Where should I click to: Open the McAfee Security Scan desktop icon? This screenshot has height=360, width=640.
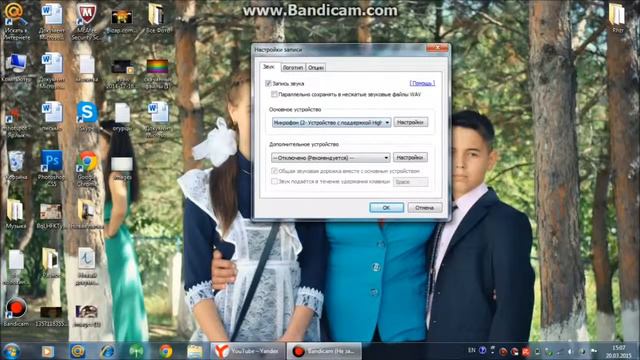[86, 21]
